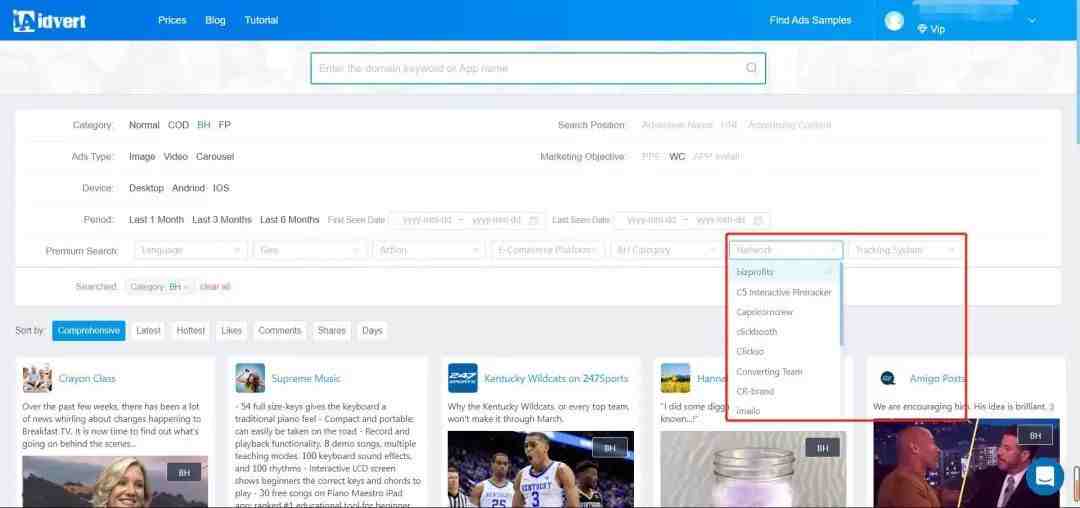
Task: Click the First Seen Date start field
Action: pos(427,220)
